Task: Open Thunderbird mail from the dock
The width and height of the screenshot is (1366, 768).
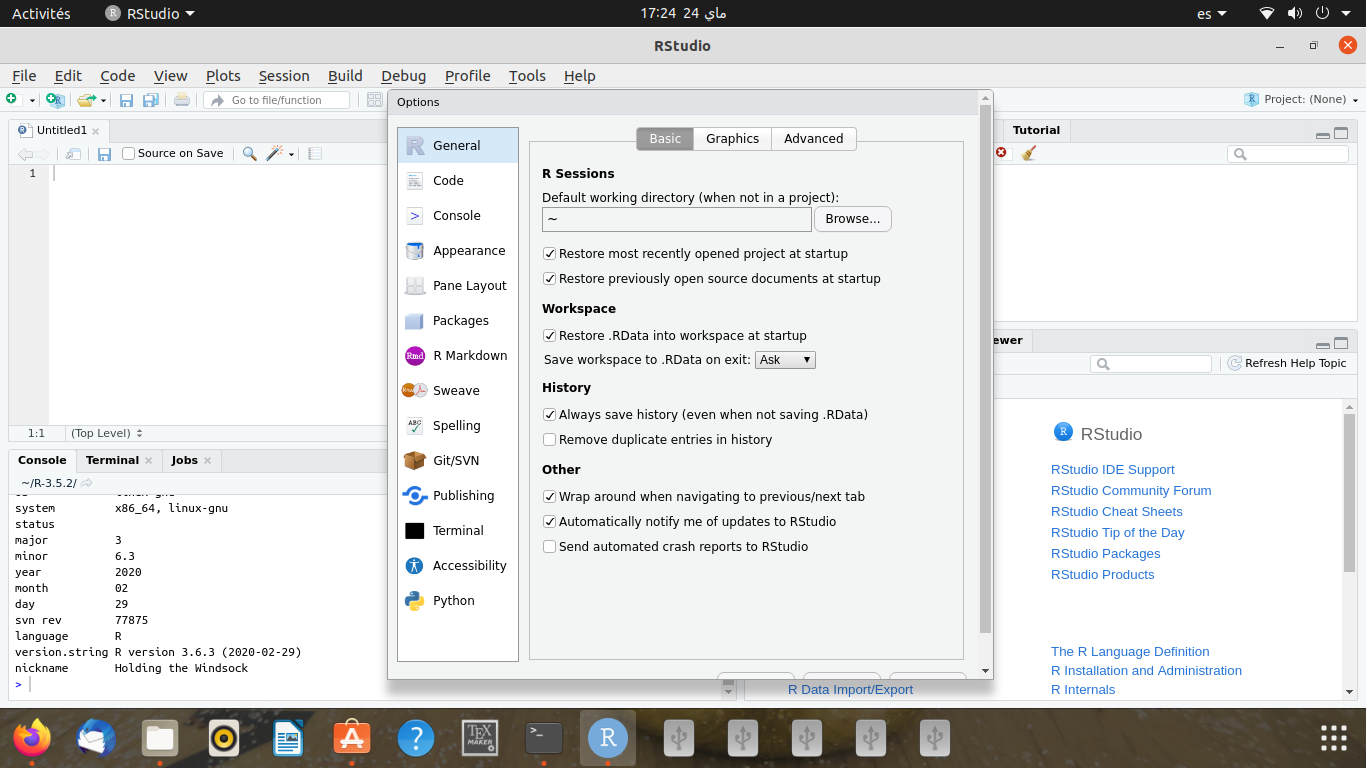Action: (x=96, y=739)
